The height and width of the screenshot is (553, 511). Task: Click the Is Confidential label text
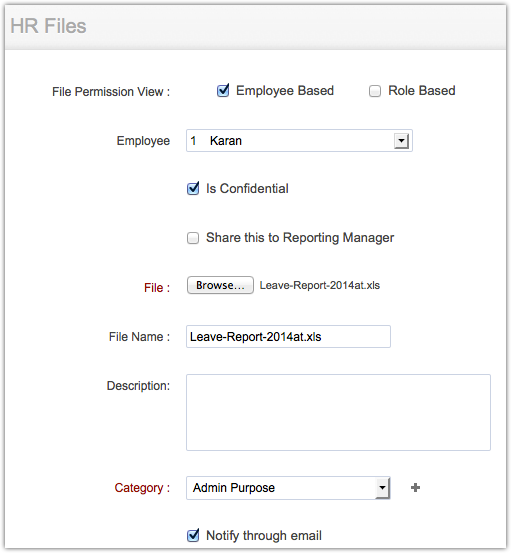tap(247, 189)
